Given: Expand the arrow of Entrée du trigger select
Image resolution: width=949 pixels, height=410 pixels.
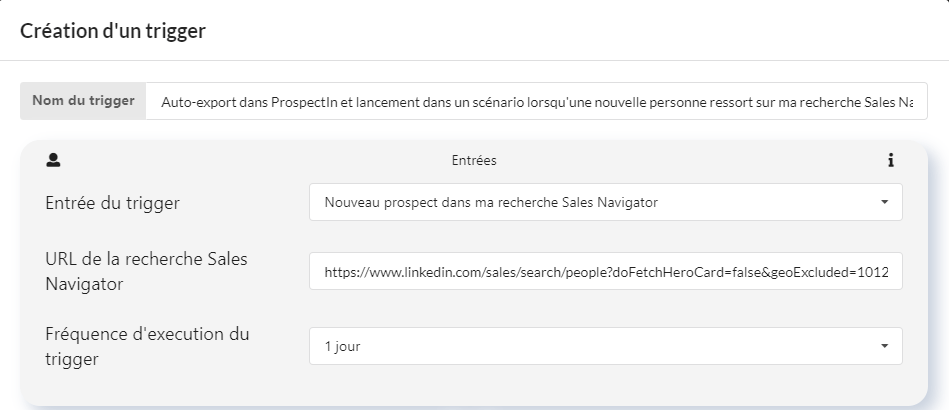Looking at the screenshot, I should 884,202.
